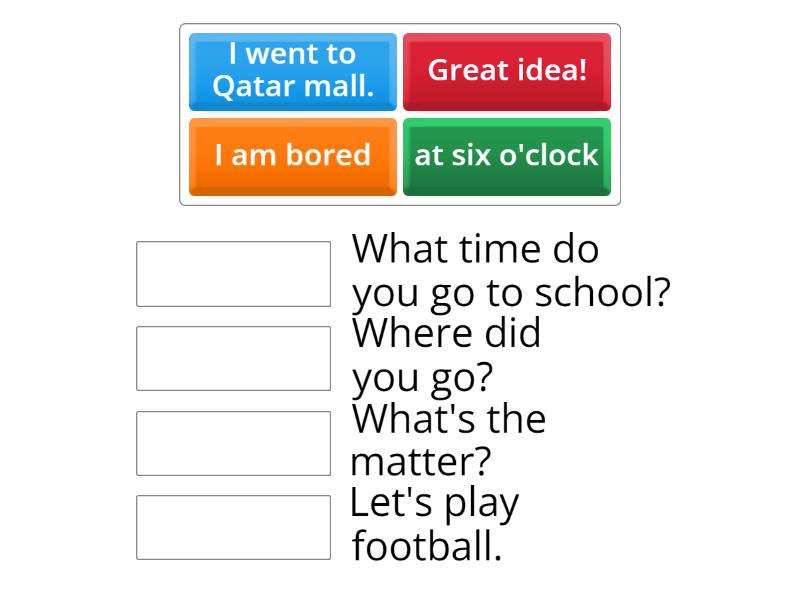Select the third empty answer slot
Viewport: 800px width, 600px height.
(233, 443)
